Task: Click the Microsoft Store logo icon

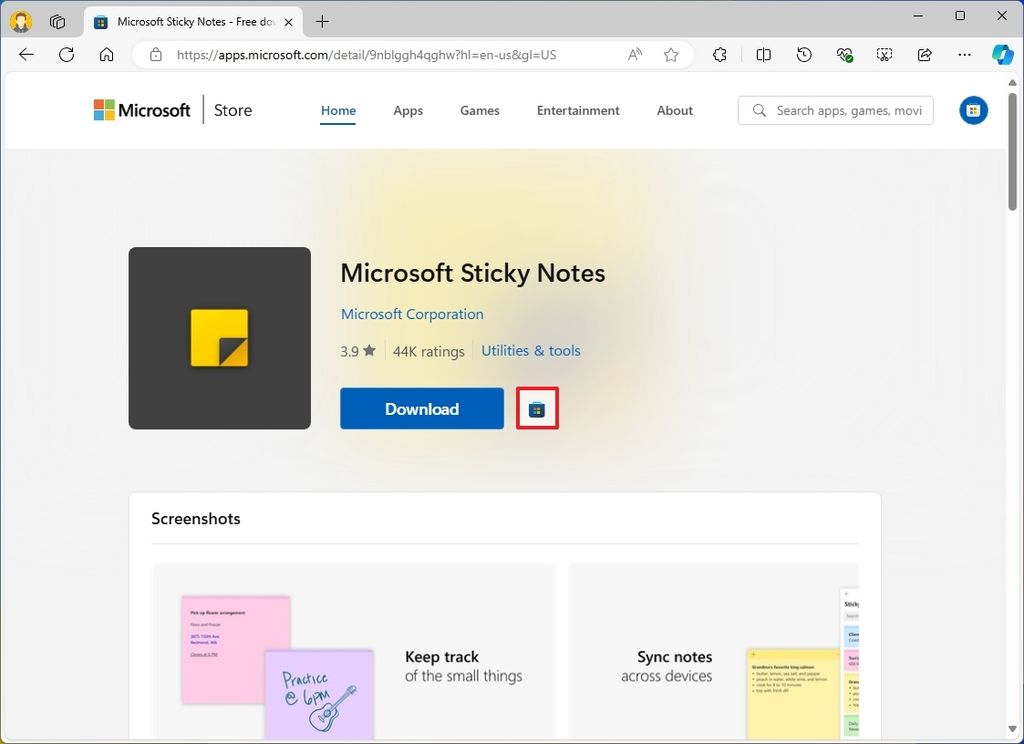Action: coord(103,109)
